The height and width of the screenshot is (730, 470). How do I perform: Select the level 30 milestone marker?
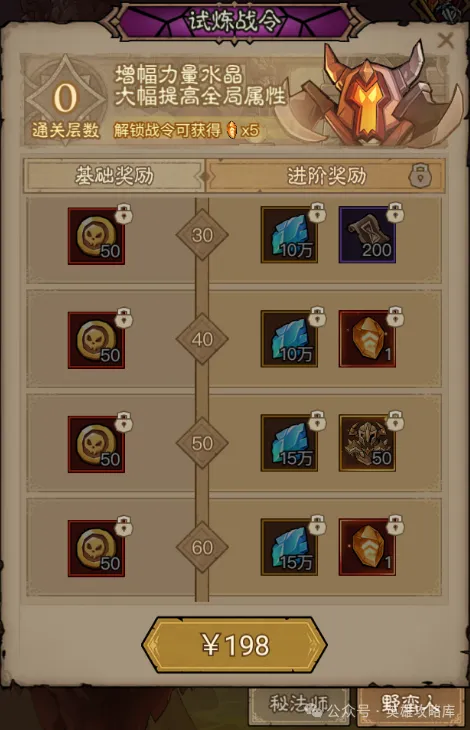point(202,235)
